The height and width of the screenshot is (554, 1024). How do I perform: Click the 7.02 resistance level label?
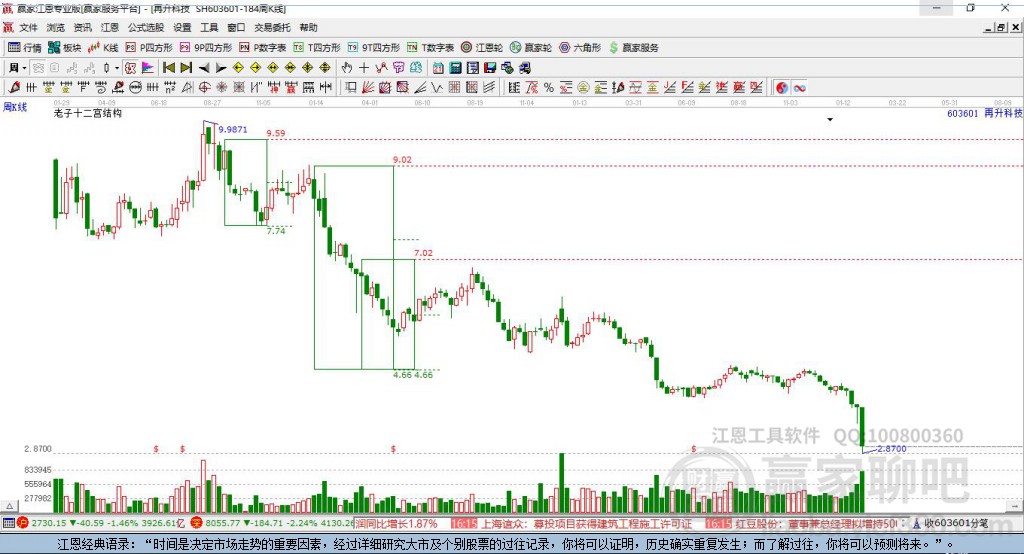(423, 253)
